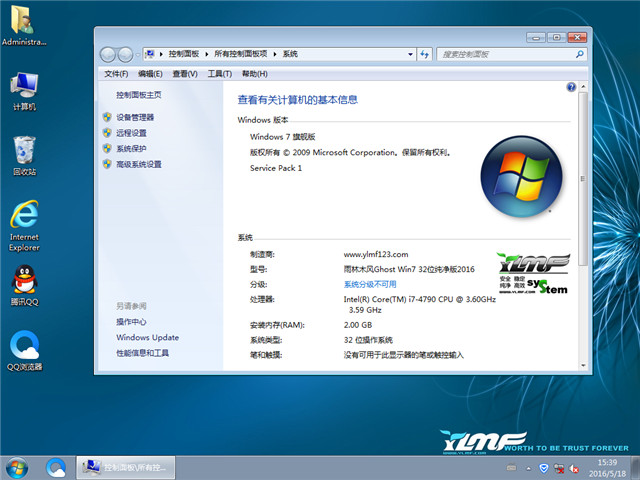
Task: Open 性能信息和工具 link
Action: coord(142,353)
